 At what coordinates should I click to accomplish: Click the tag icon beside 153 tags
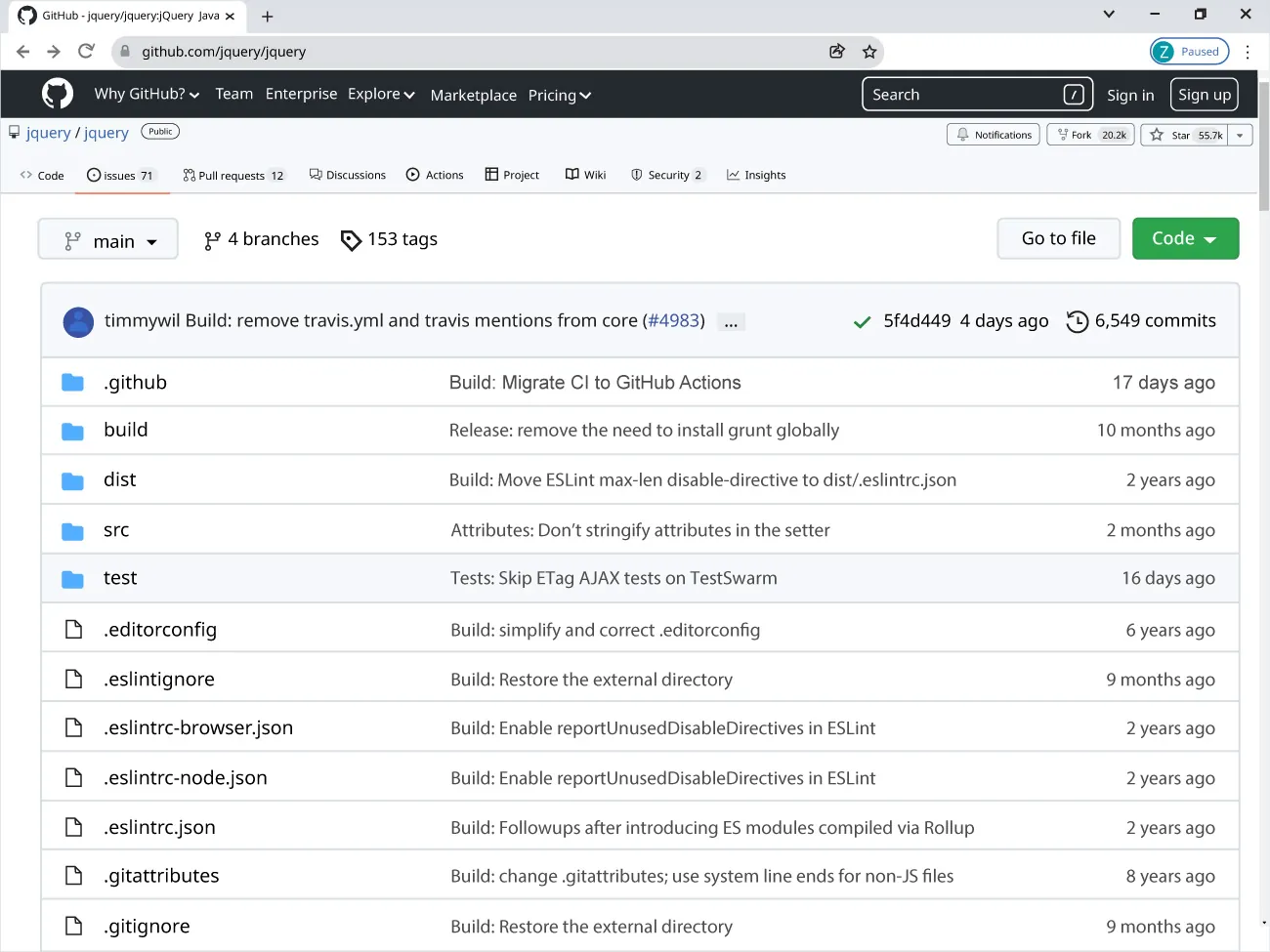351,239
